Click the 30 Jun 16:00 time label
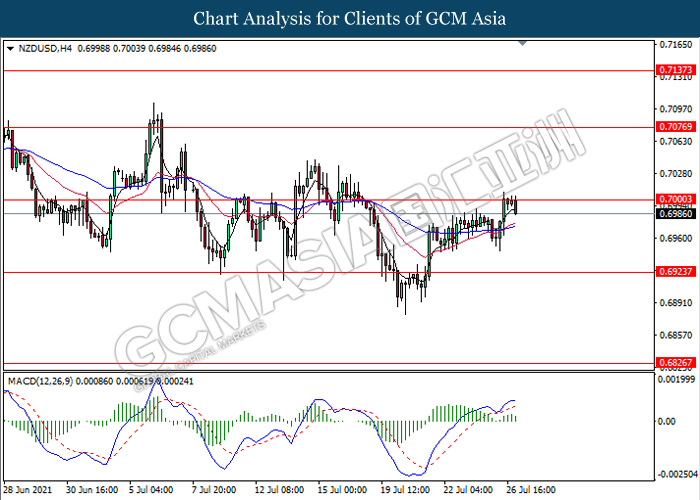The height and width of the screenshot is (500, 700). pos(92,490)
